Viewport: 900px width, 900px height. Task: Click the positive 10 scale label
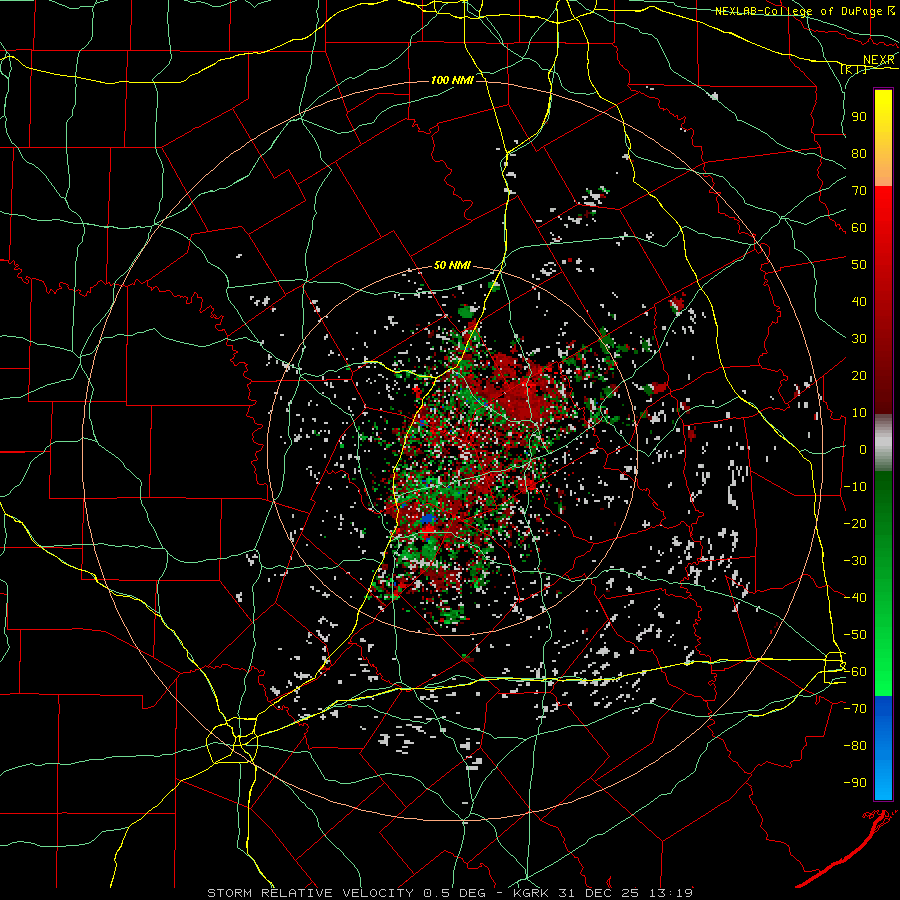(859, 413)
